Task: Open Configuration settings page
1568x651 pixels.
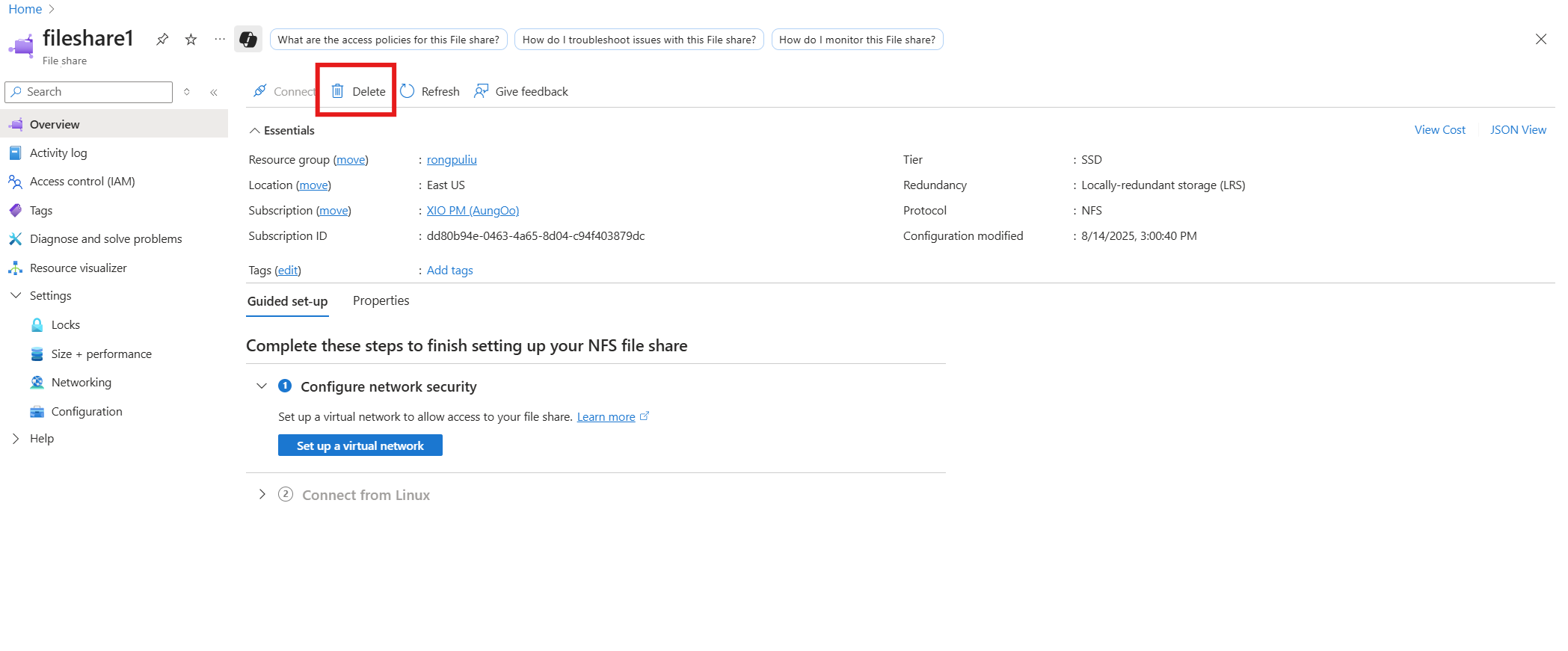Action: [87, 412]
